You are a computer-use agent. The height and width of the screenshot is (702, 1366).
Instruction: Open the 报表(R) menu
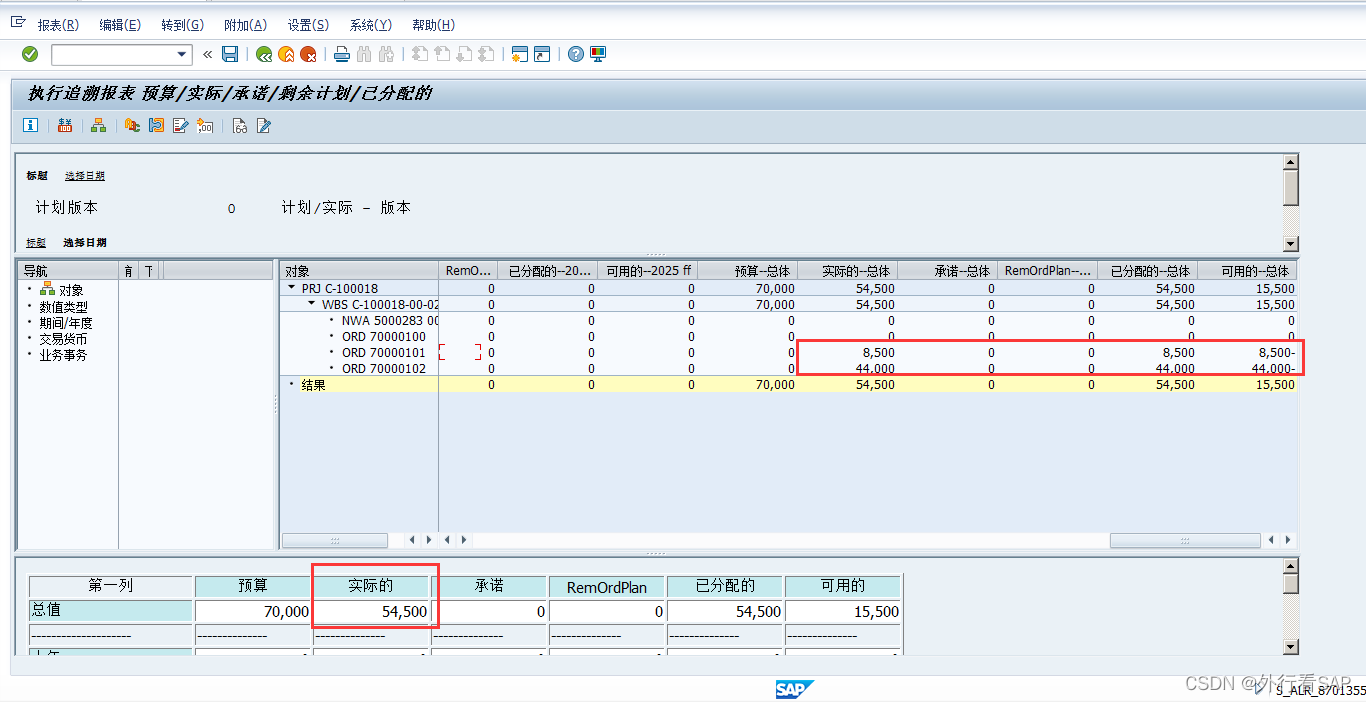click(58, 25)
